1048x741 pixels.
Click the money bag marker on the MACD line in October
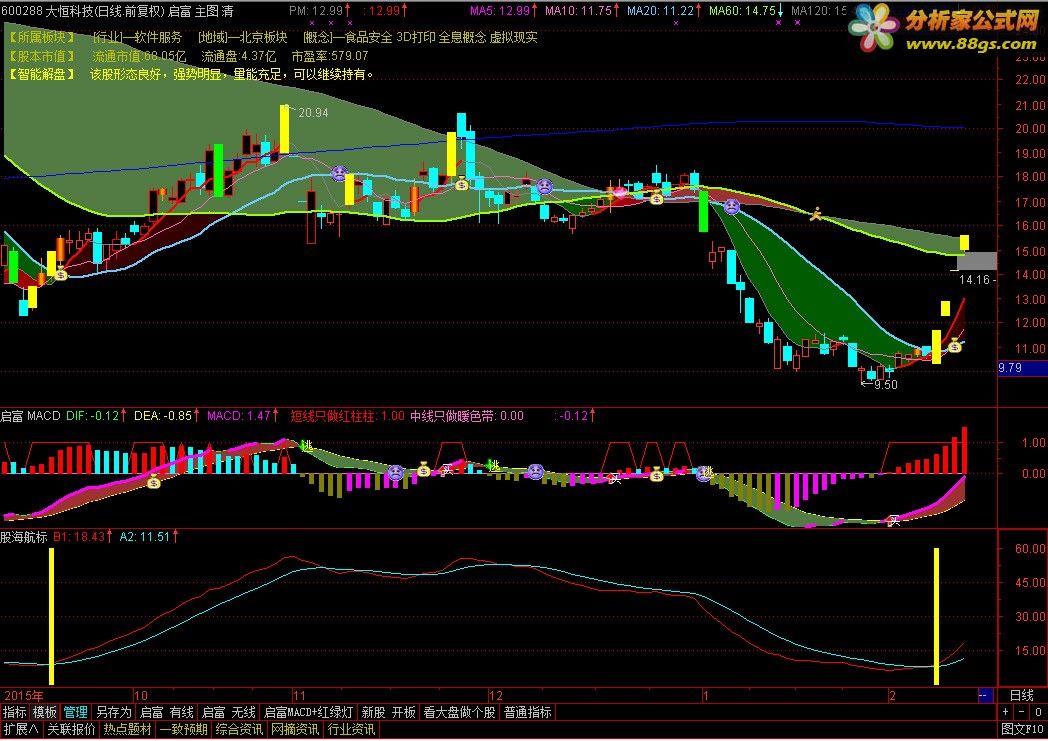tap(154, 481)
